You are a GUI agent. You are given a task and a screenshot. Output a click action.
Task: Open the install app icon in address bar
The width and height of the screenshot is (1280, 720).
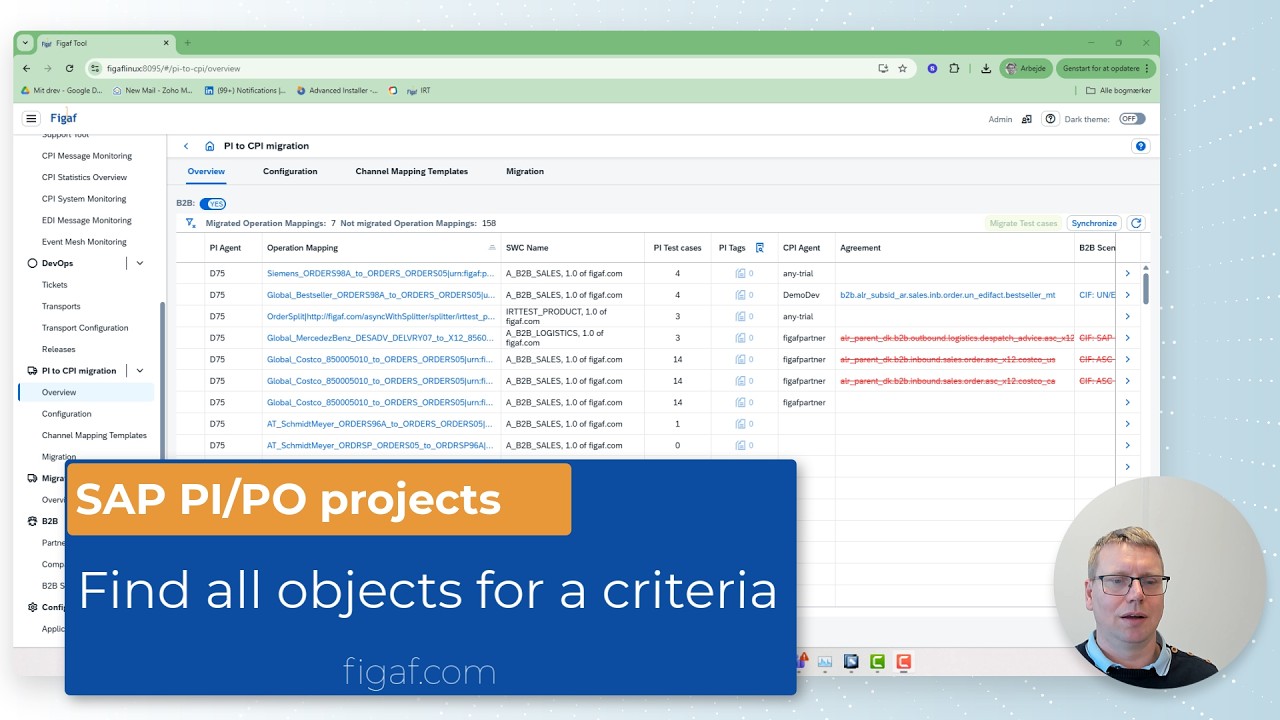coord(883,68)
